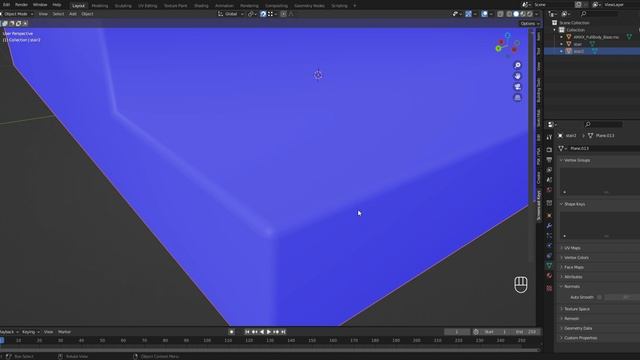Screen dimensions: 640x360
Task: Open the Material properties tab icon
Action: coord(549,276)
